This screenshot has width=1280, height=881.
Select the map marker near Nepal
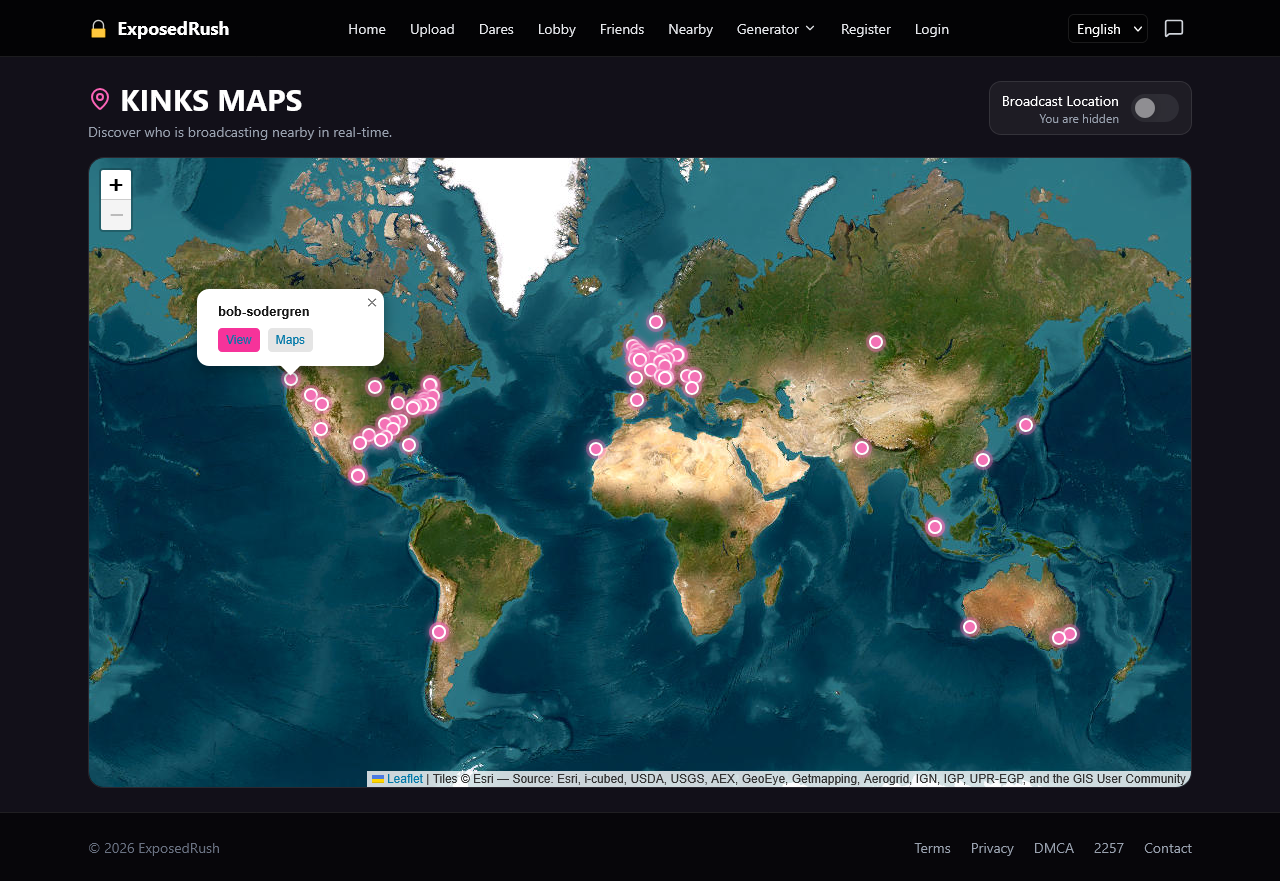(862, 448)
